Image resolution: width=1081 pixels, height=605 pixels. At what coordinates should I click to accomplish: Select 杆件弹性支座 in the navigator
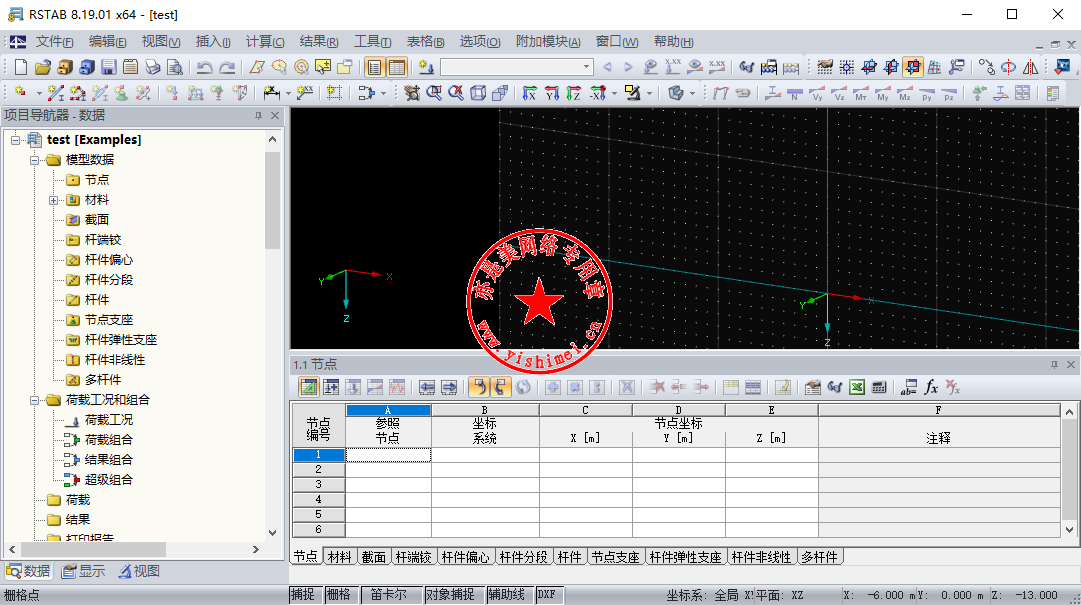(121, 340)
